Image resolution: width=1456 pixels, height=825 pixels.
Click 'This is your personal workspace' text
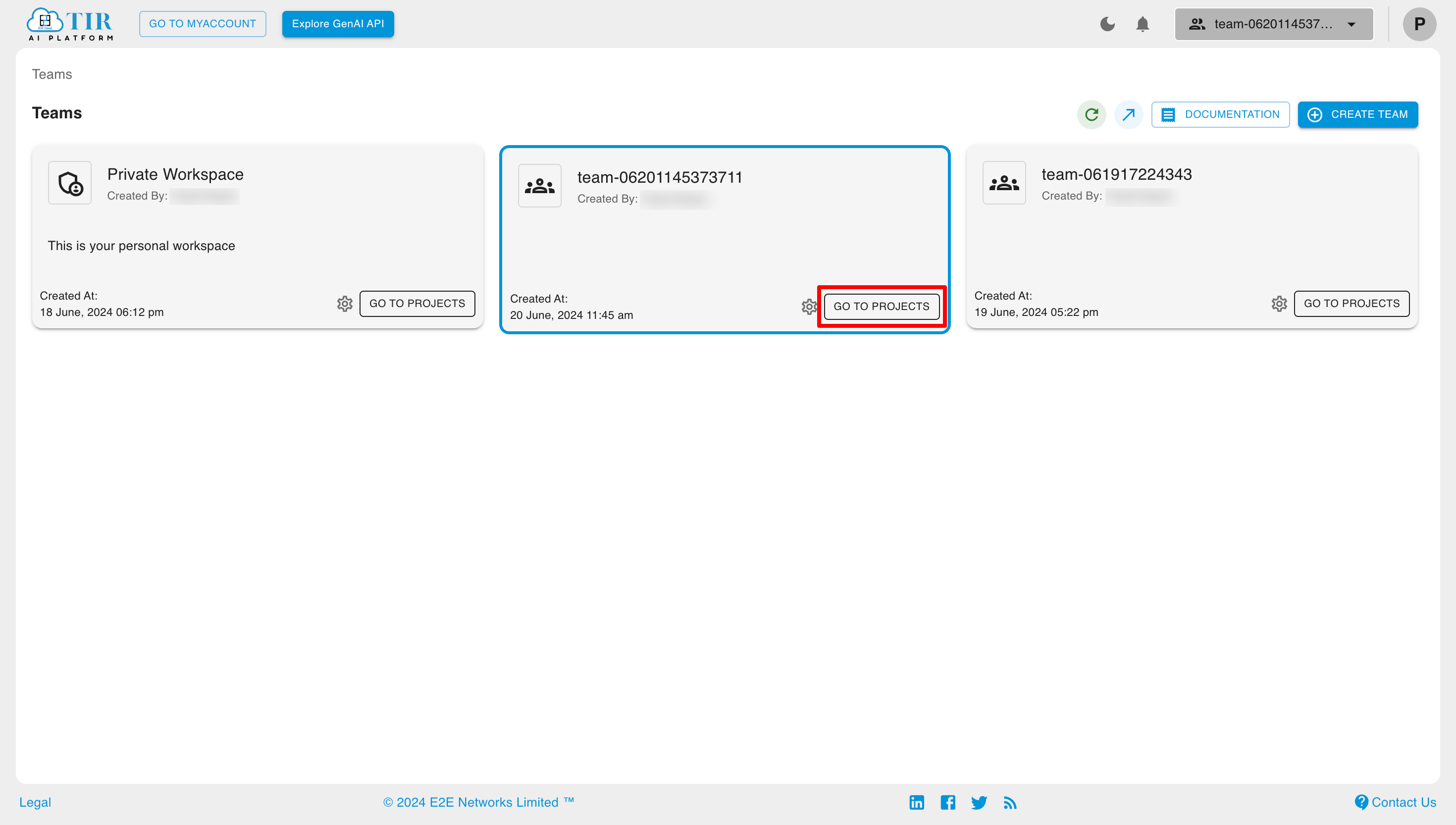141,245
